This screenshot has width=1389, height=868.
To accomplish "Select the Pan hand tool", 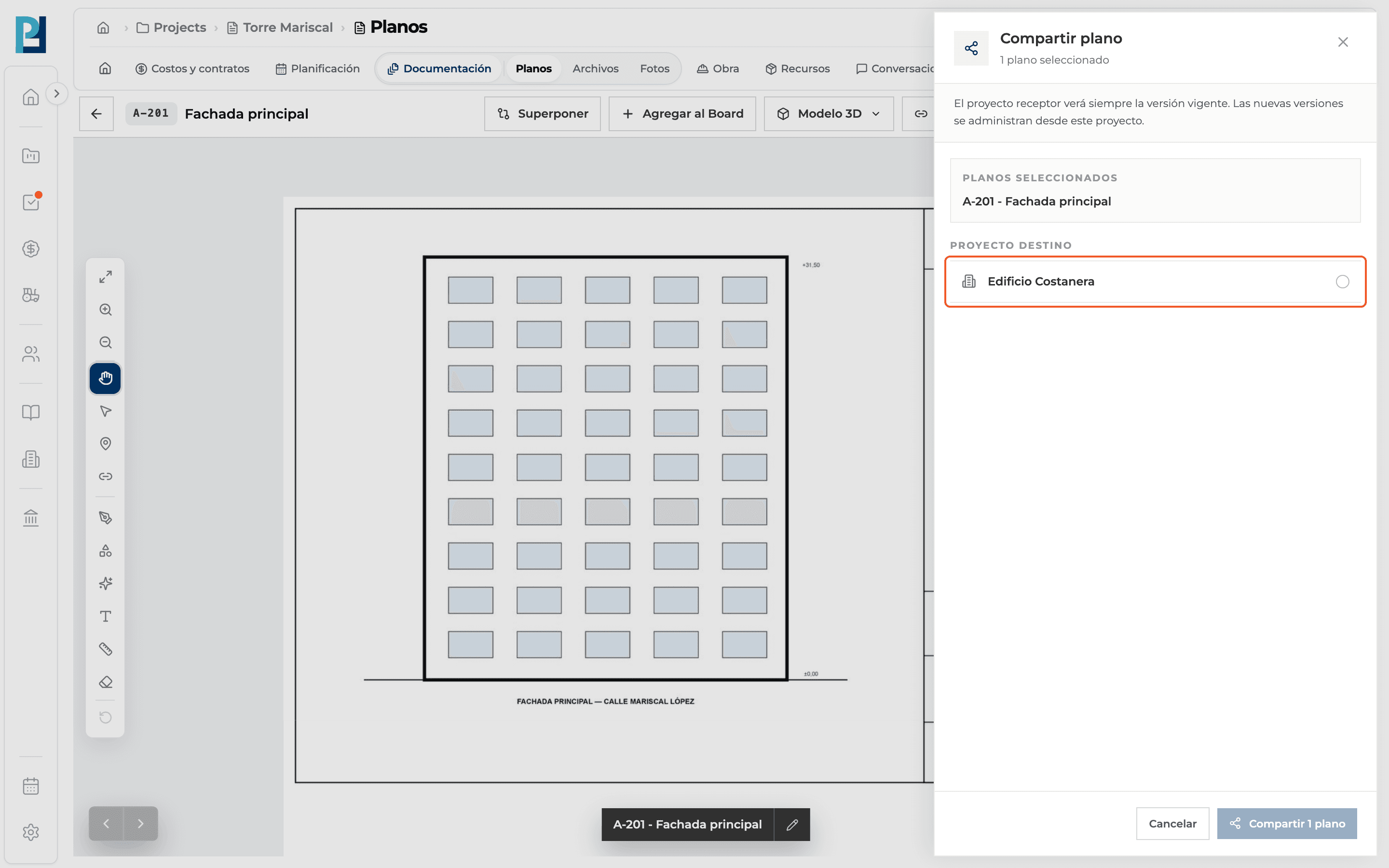I will pyautogui.click(x=105, y=379).
